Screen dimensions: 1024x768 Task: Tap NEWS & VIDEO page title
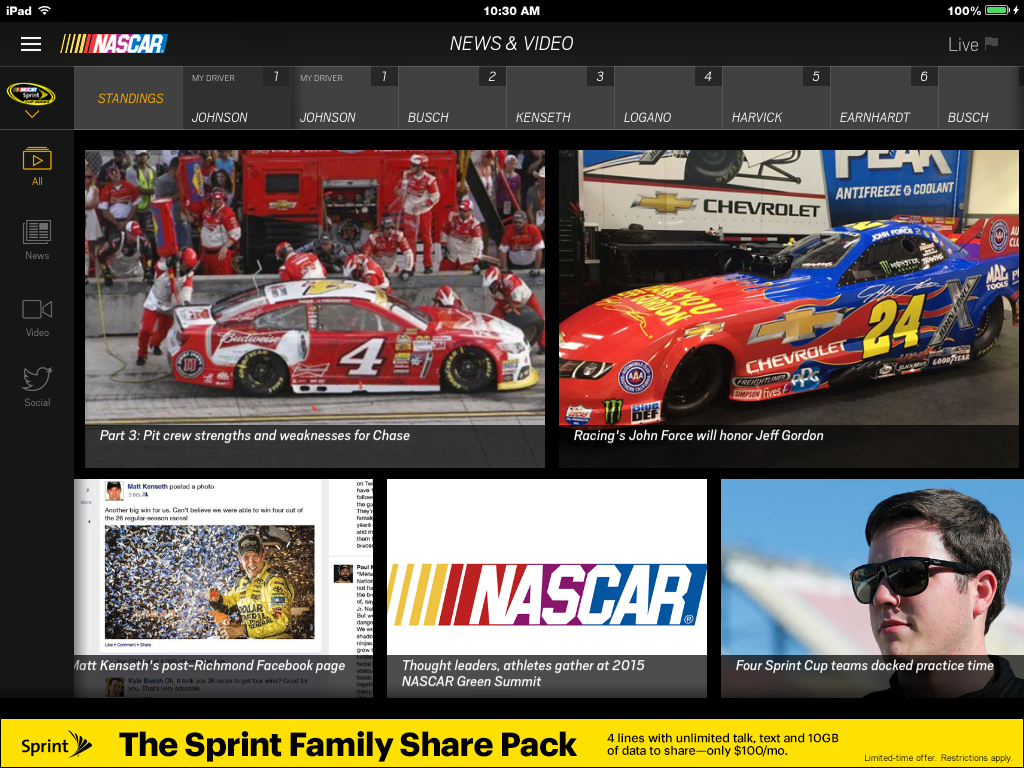(511, 44)
